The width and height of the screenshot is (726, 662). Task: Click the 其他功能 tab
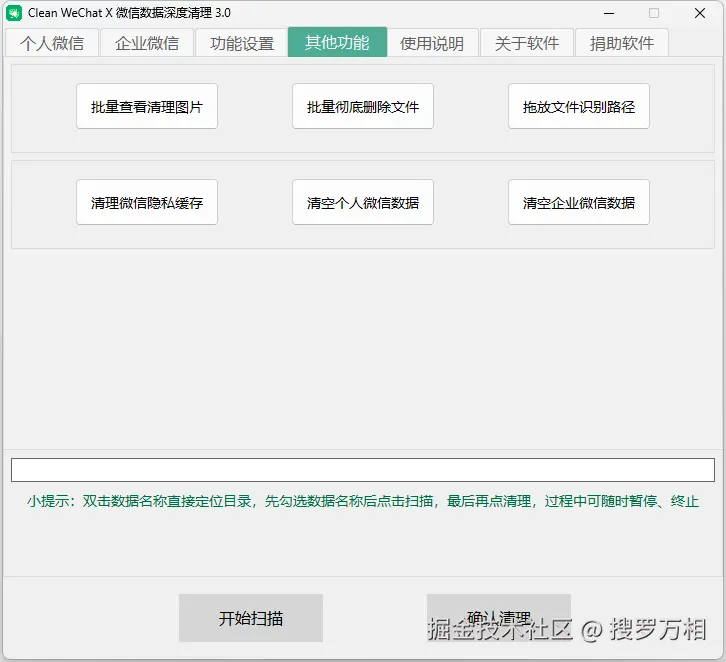tap(337, 42)
